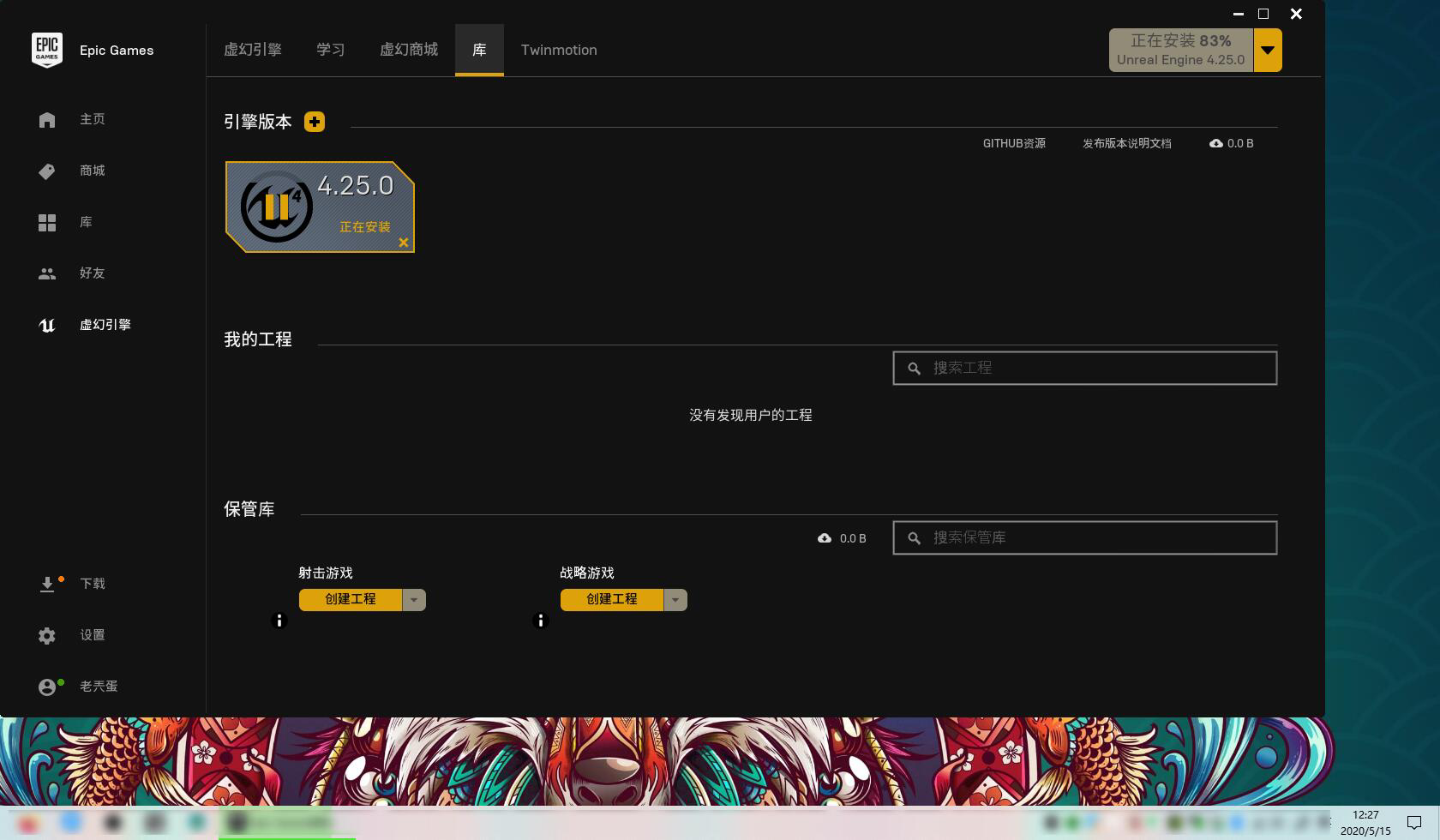Image resolution: width=1440 pixels, height=840 pixels.
Task: Open the 下载 downloads icon
Action: pyautogui.click(x=46, y=584)
